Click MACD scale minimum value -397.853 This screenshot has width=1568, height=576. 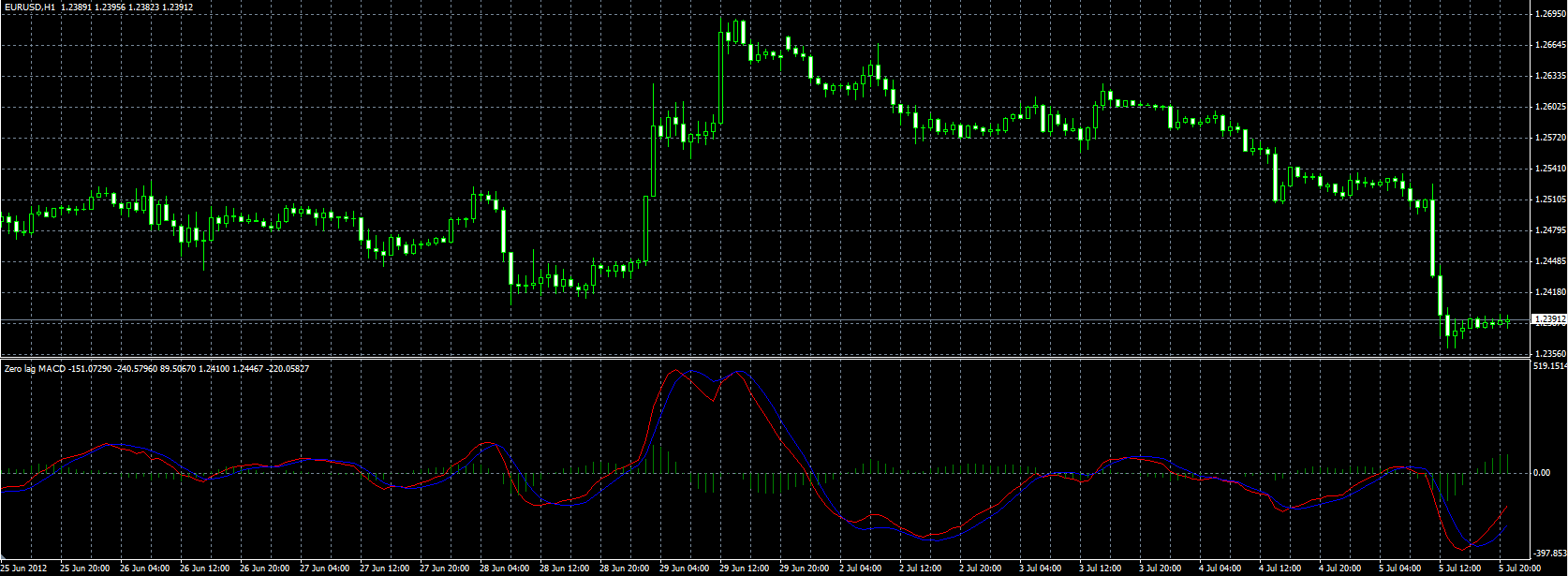coord(1549,554)
